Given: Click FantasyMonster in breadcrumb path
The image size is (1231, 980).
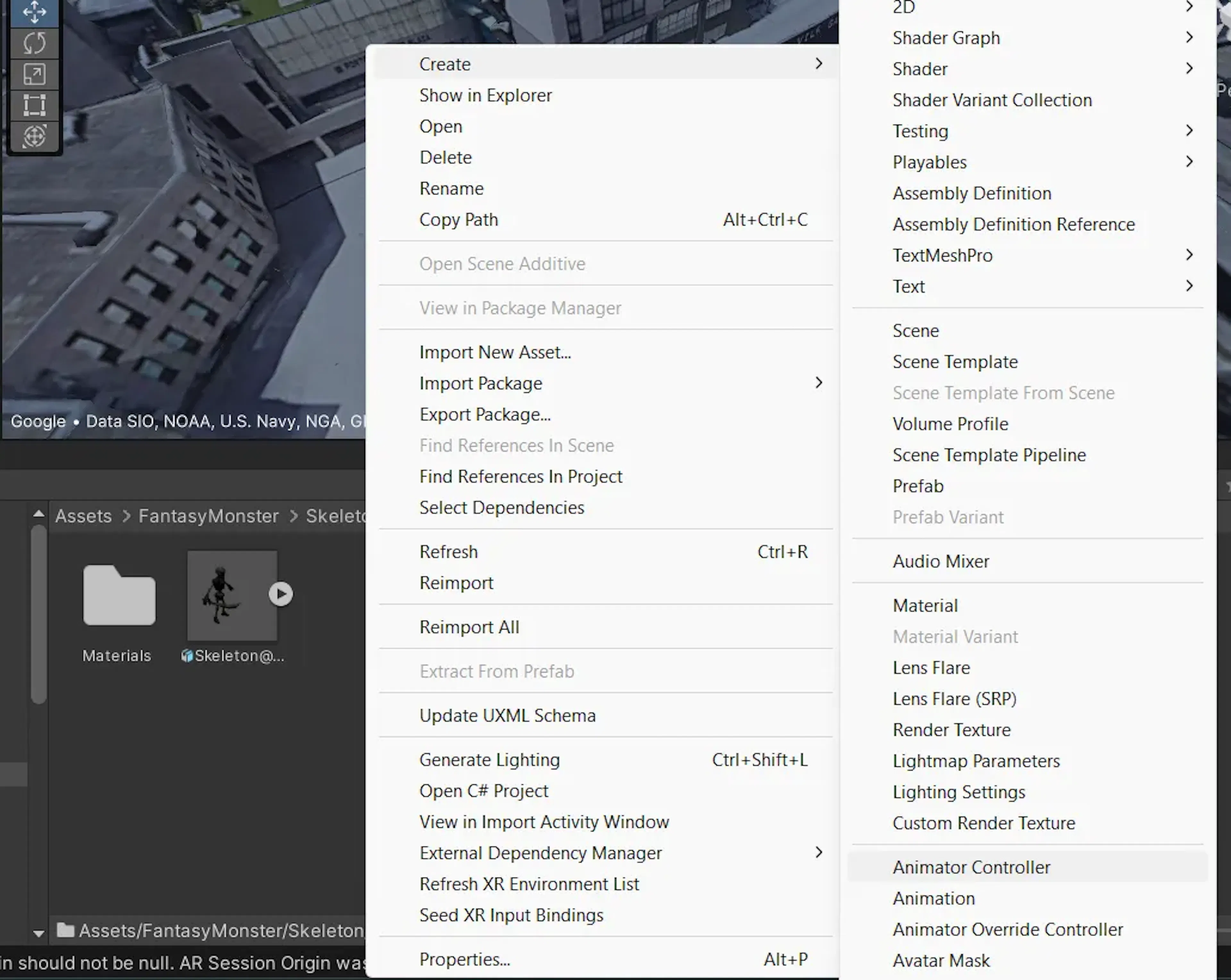Looking at the screenshot, I should point(208,516).
